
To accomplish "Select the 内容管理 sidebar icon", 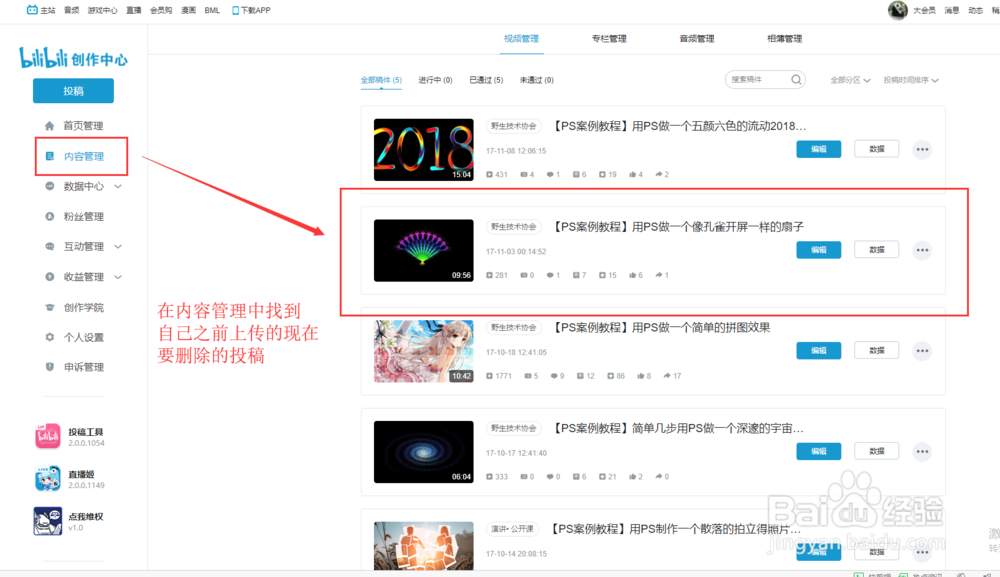I will pos(50,156).
